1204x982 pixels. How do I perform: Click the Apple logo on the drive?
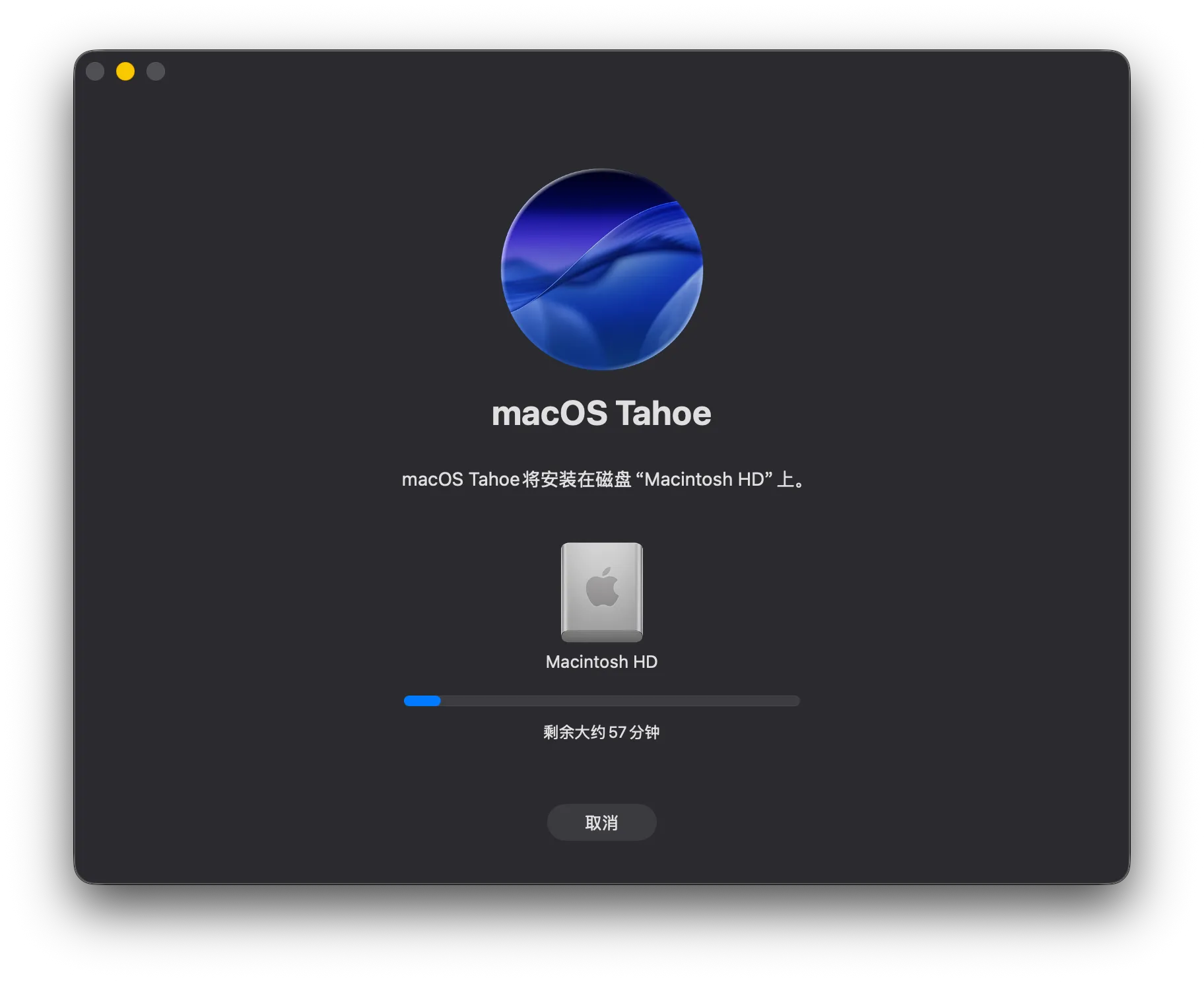pyautogui.click(x=602, y=587)
